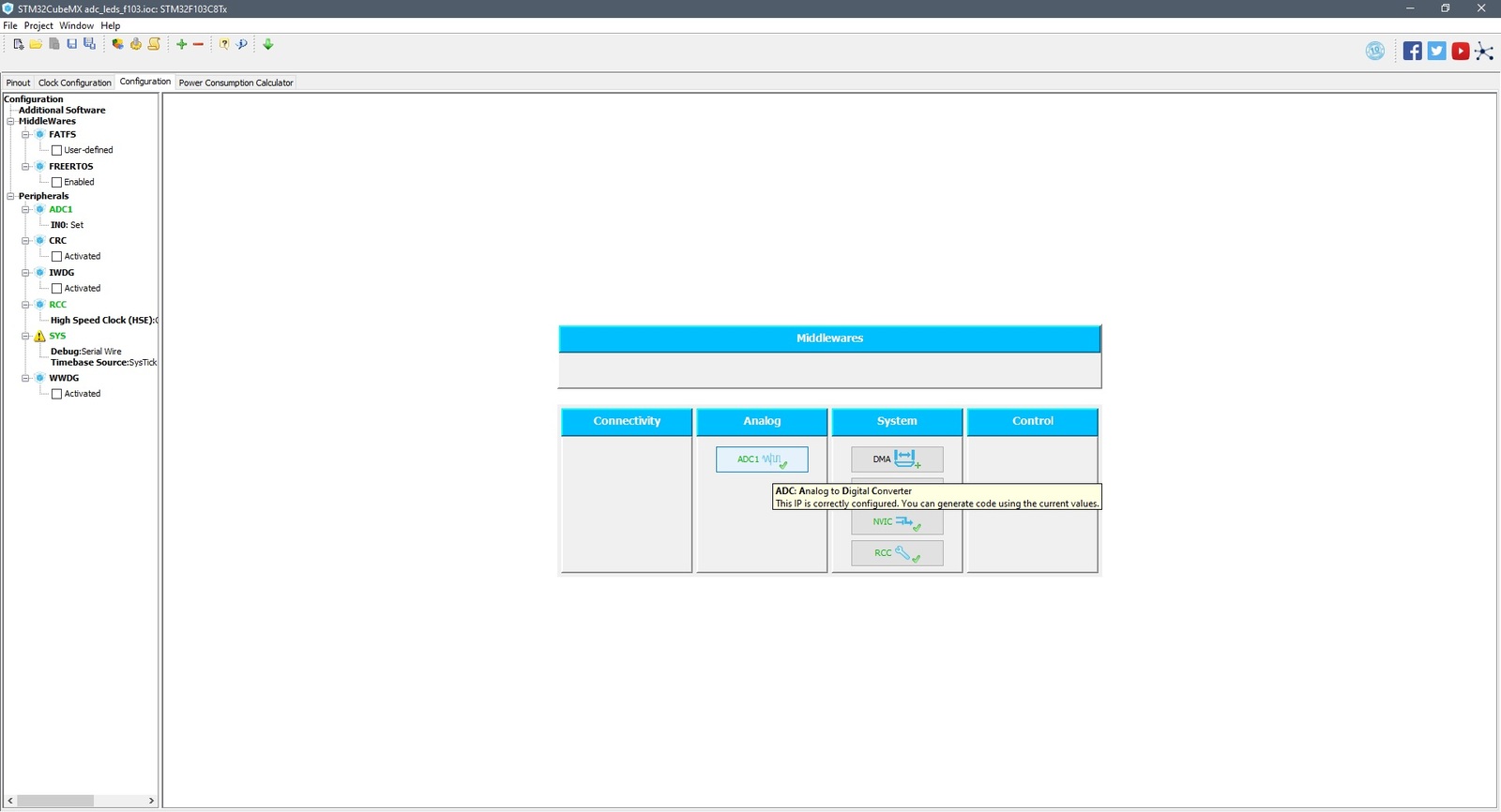The image size is (1501, 812).
Task: Collapse the FREERTOS tree node
Action: 25,166
